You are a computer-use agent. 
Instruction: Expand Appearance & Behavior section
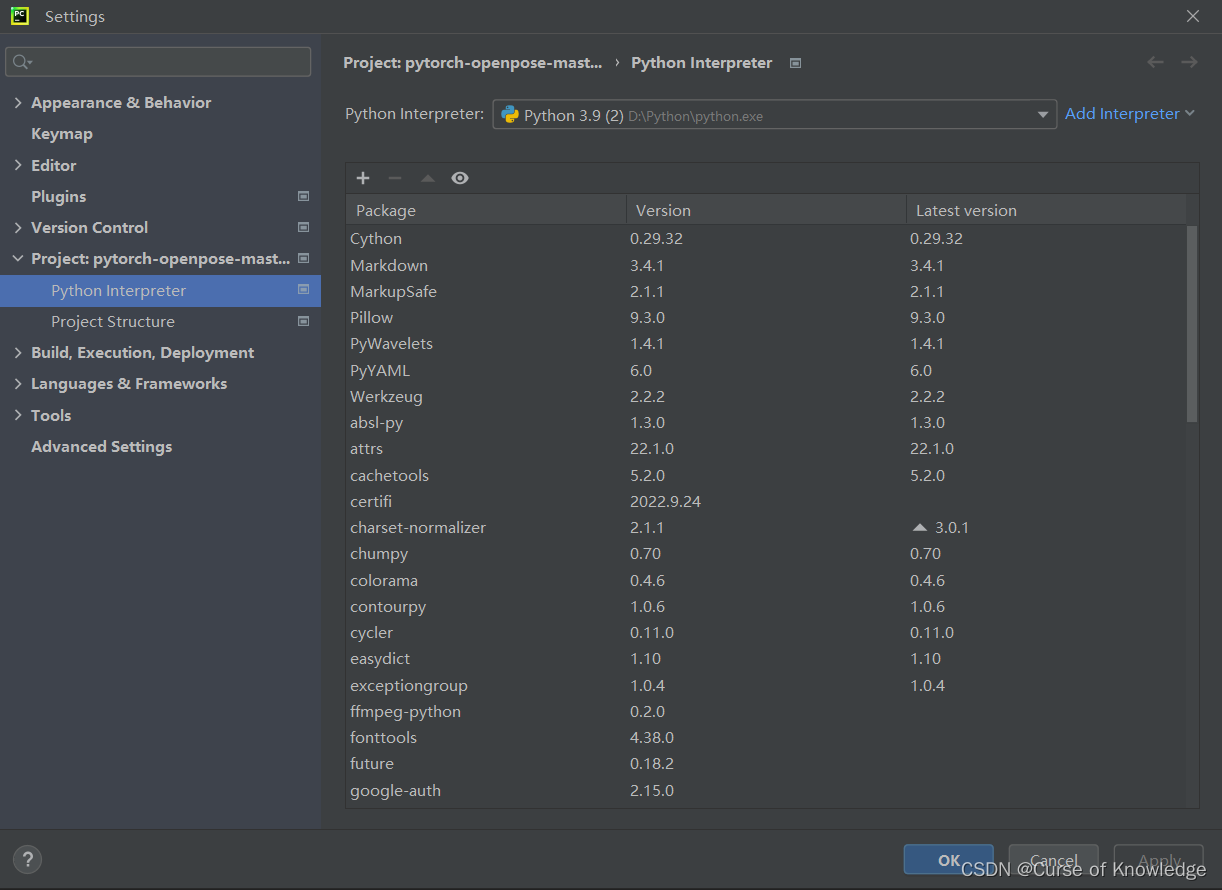point(18,102)
